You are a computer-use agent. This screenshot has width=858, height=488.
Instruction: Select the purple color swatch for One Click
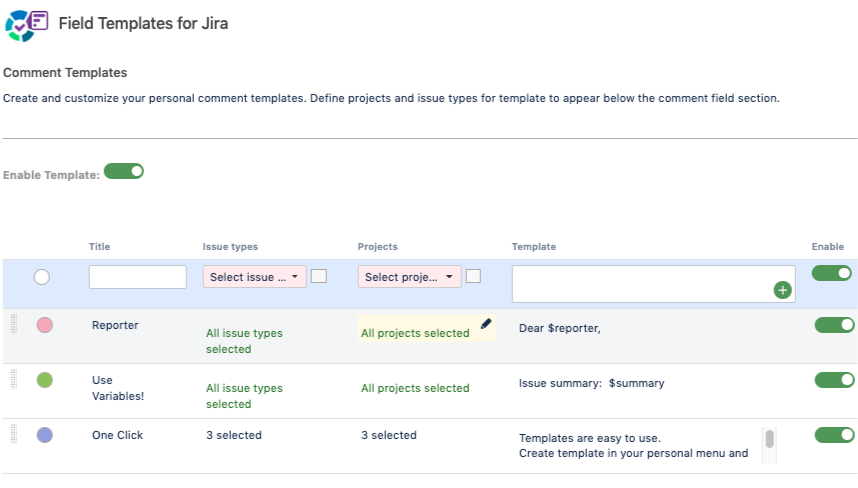click(x=44, y=435)
